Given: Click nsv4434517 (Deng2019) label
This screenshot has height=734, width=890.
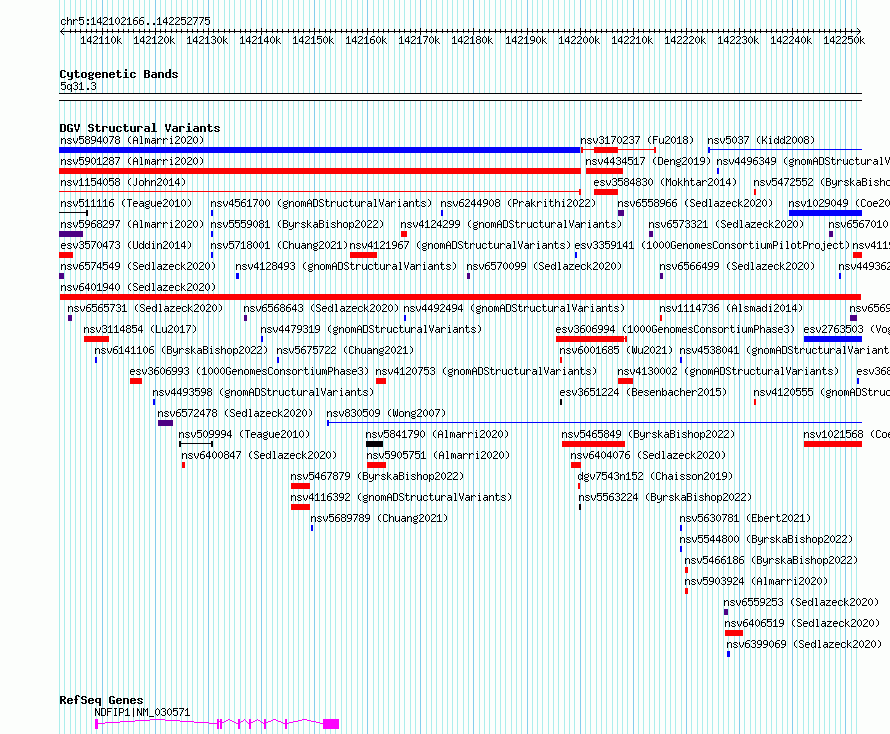Looking at the screenshot, I should 648,161.
